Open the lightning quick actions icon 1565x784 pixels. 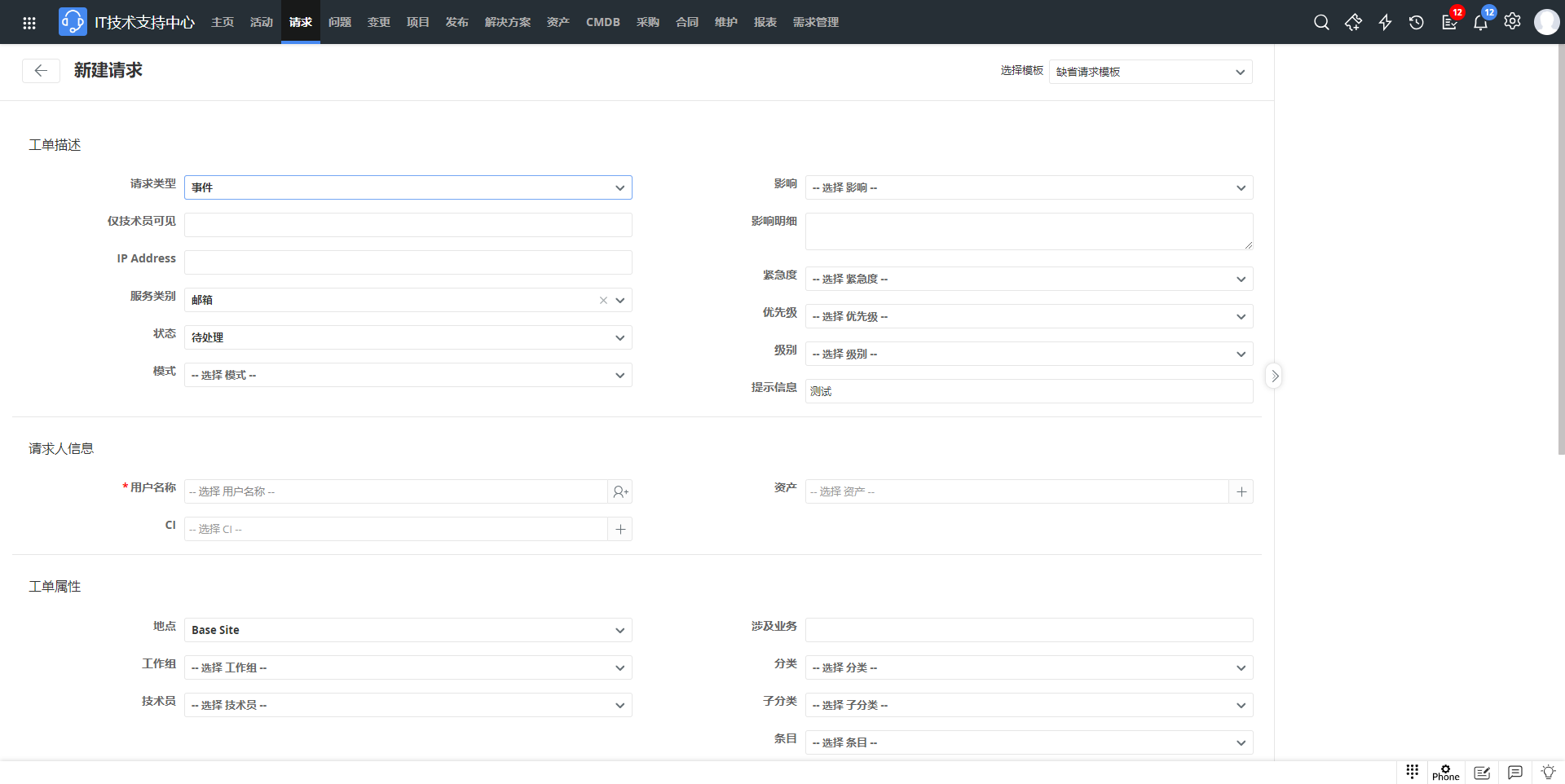[1385, 23]
